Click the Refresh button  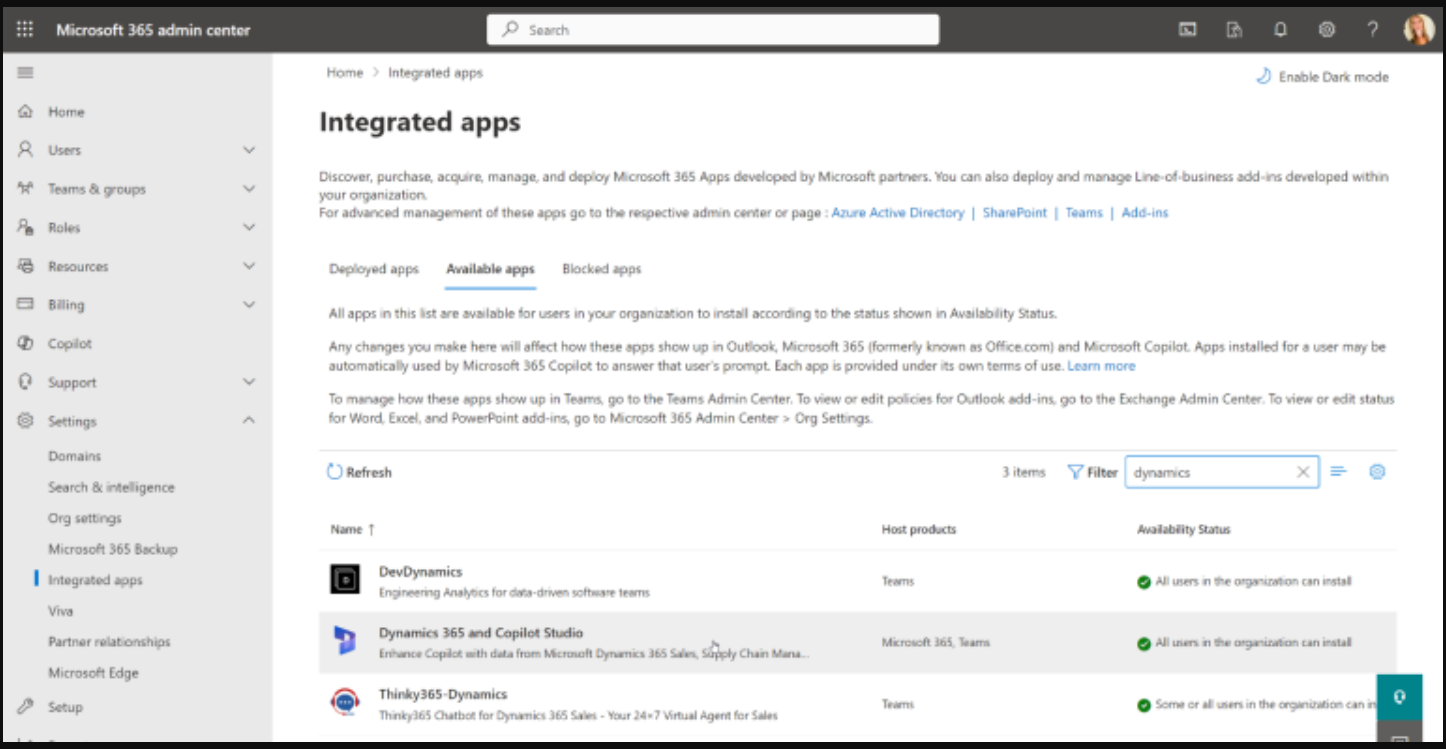(360, 472)
